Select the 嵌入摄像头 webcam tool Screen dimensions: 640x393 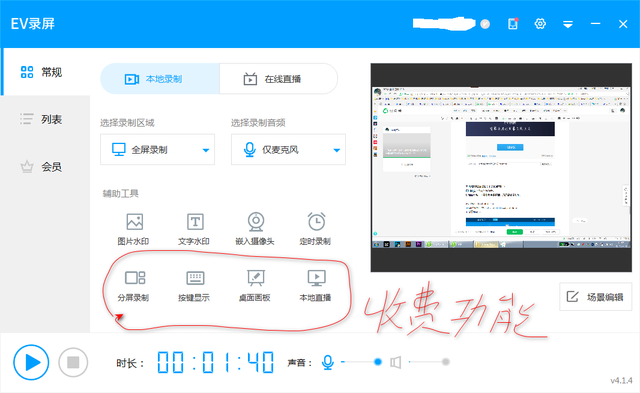[255, 229]
